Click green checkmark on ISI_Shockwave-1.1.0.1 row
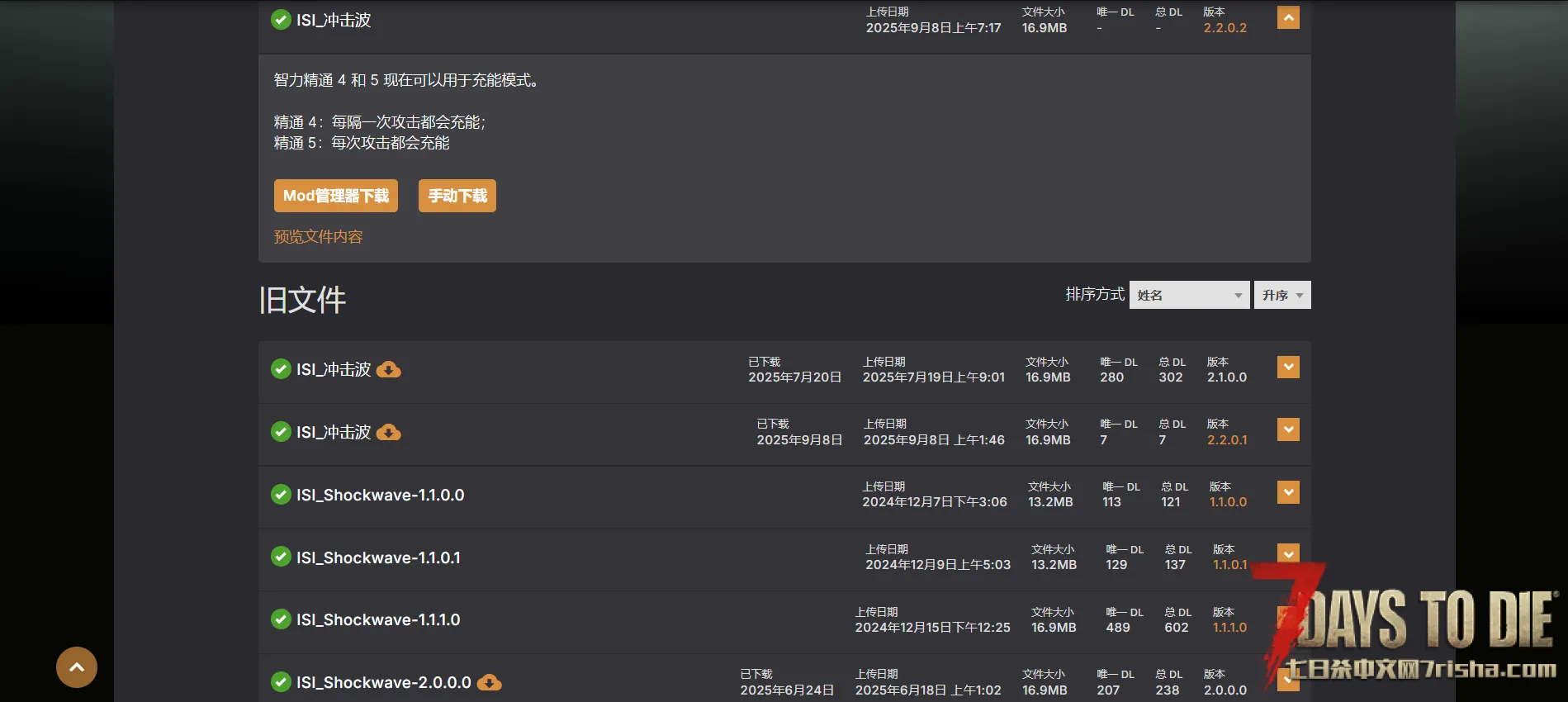1568x702 pixels. (x=281, y=557)
